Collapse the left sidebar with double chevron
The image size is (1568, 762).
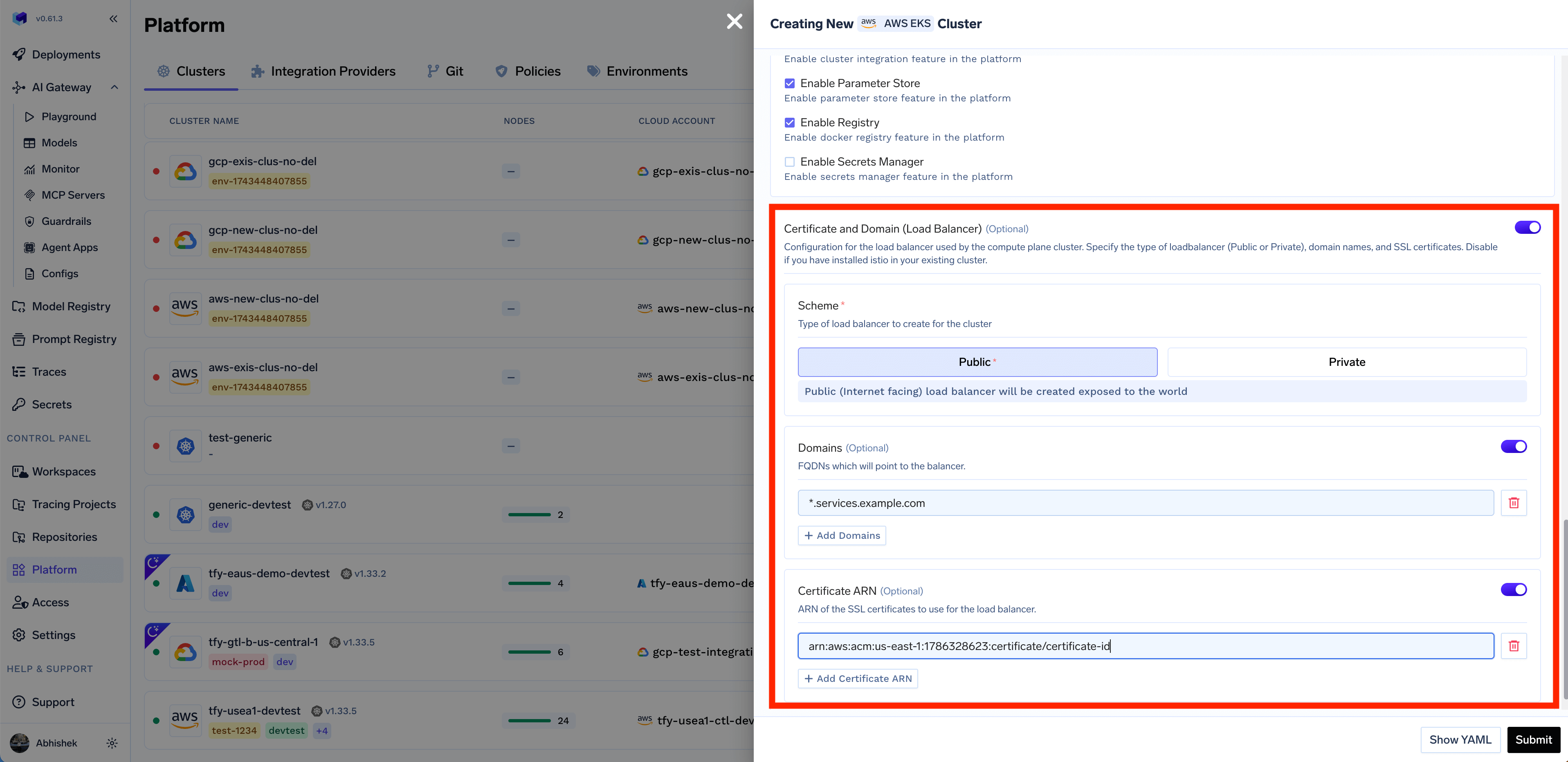pyautogui.click(x=113, y=19)
